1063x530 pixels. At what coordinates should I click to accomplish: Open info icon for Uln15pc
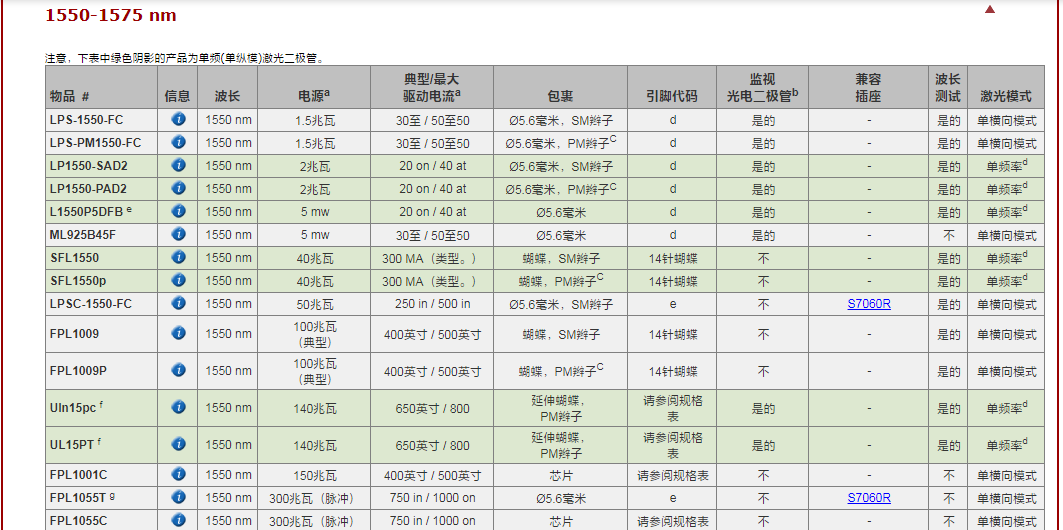point(178,408)
